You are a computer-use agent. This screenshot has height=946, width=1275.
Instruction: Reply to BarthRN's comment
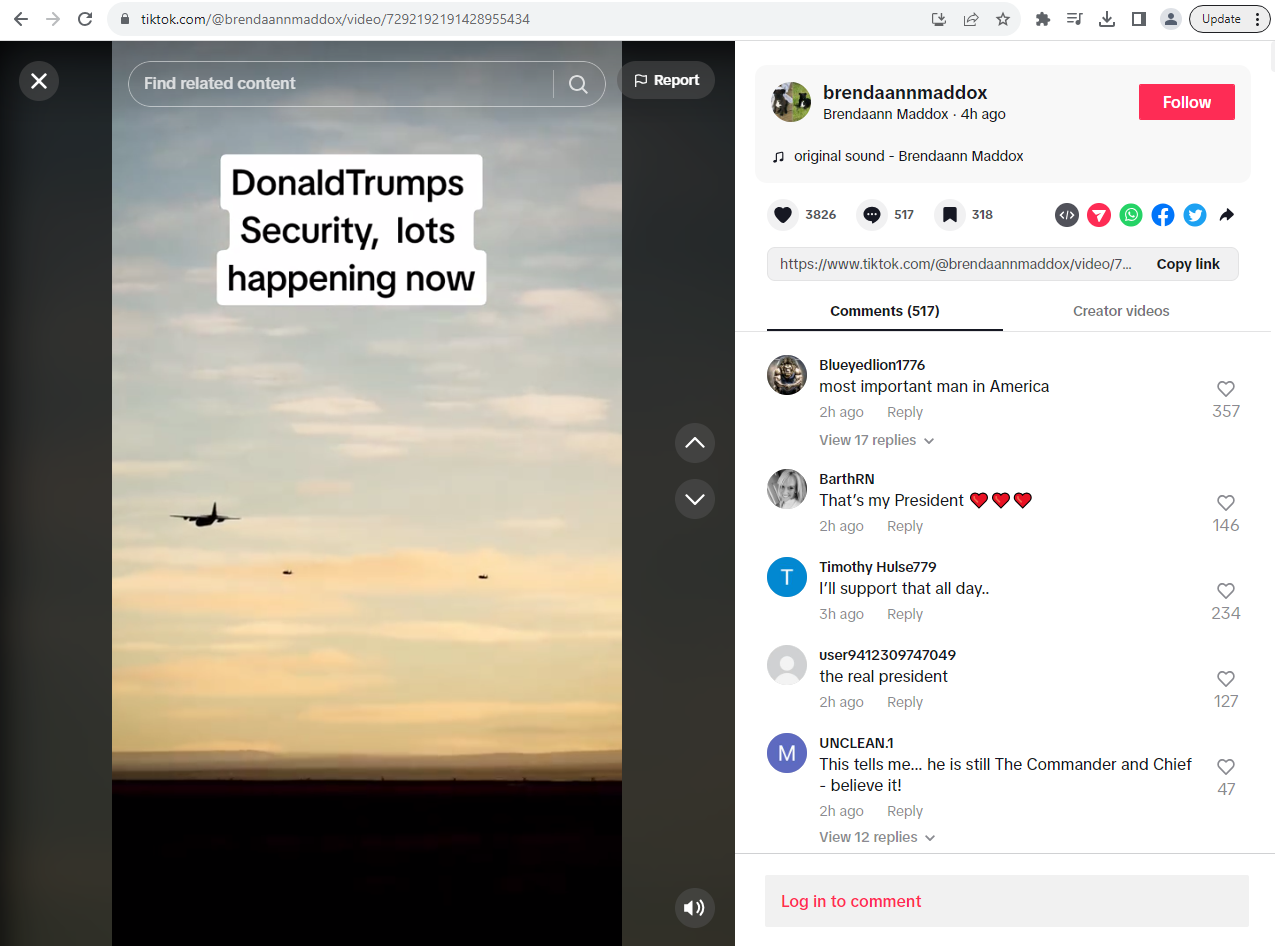pyautogui.click(x=905, y=526)
